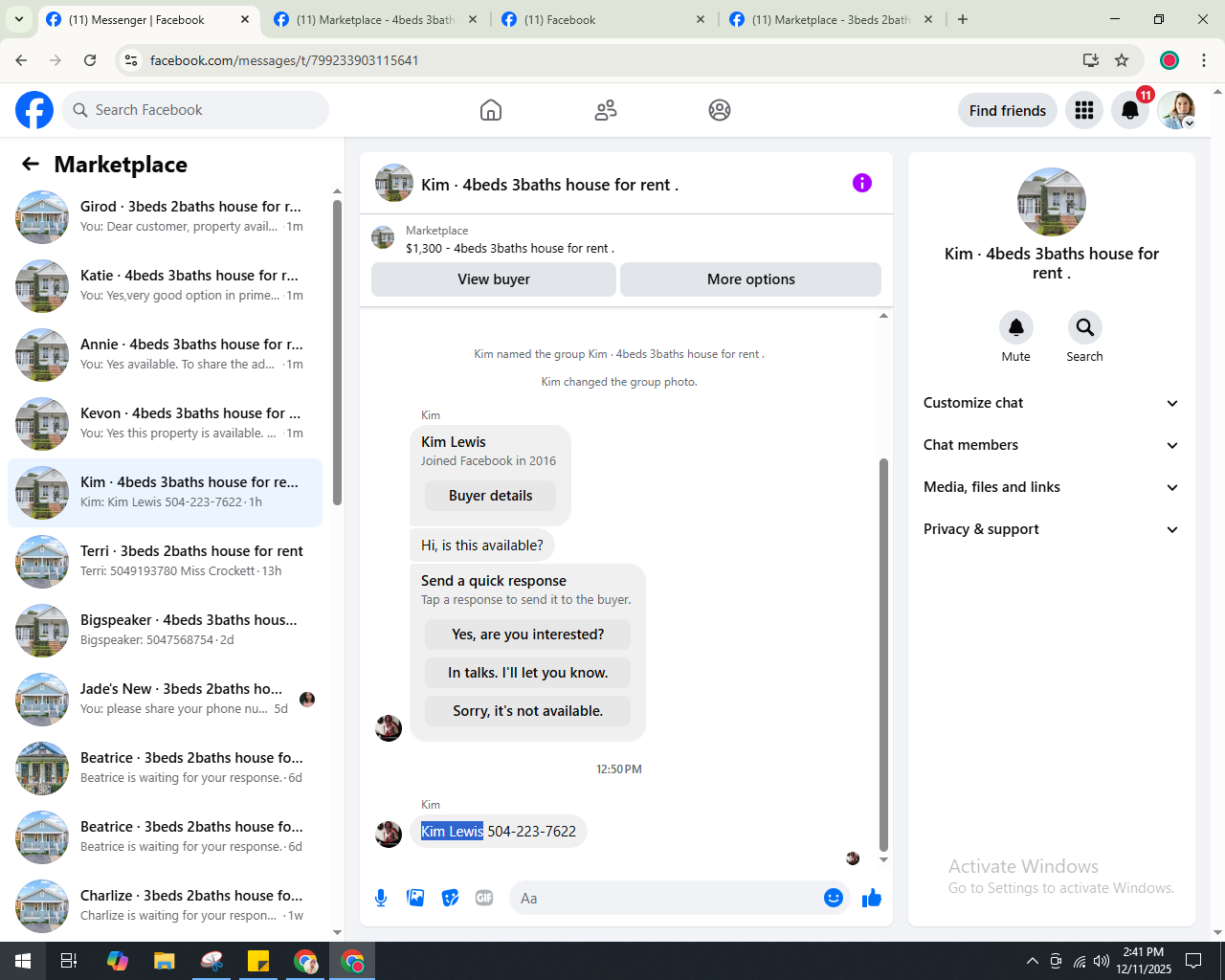Expand Customize chat section

tap(1051, 403)
